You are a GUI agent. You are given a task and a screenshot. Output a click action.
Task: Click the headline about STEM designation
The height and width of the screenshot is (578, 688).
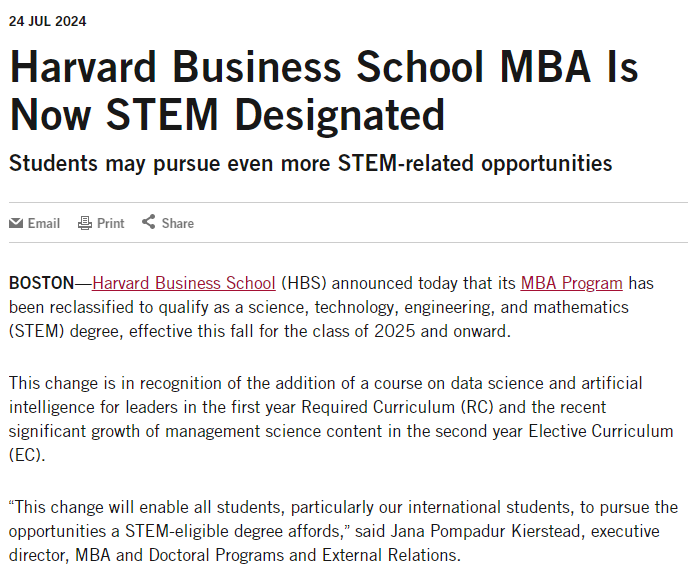pyautogui.click(x=324, y=92)
